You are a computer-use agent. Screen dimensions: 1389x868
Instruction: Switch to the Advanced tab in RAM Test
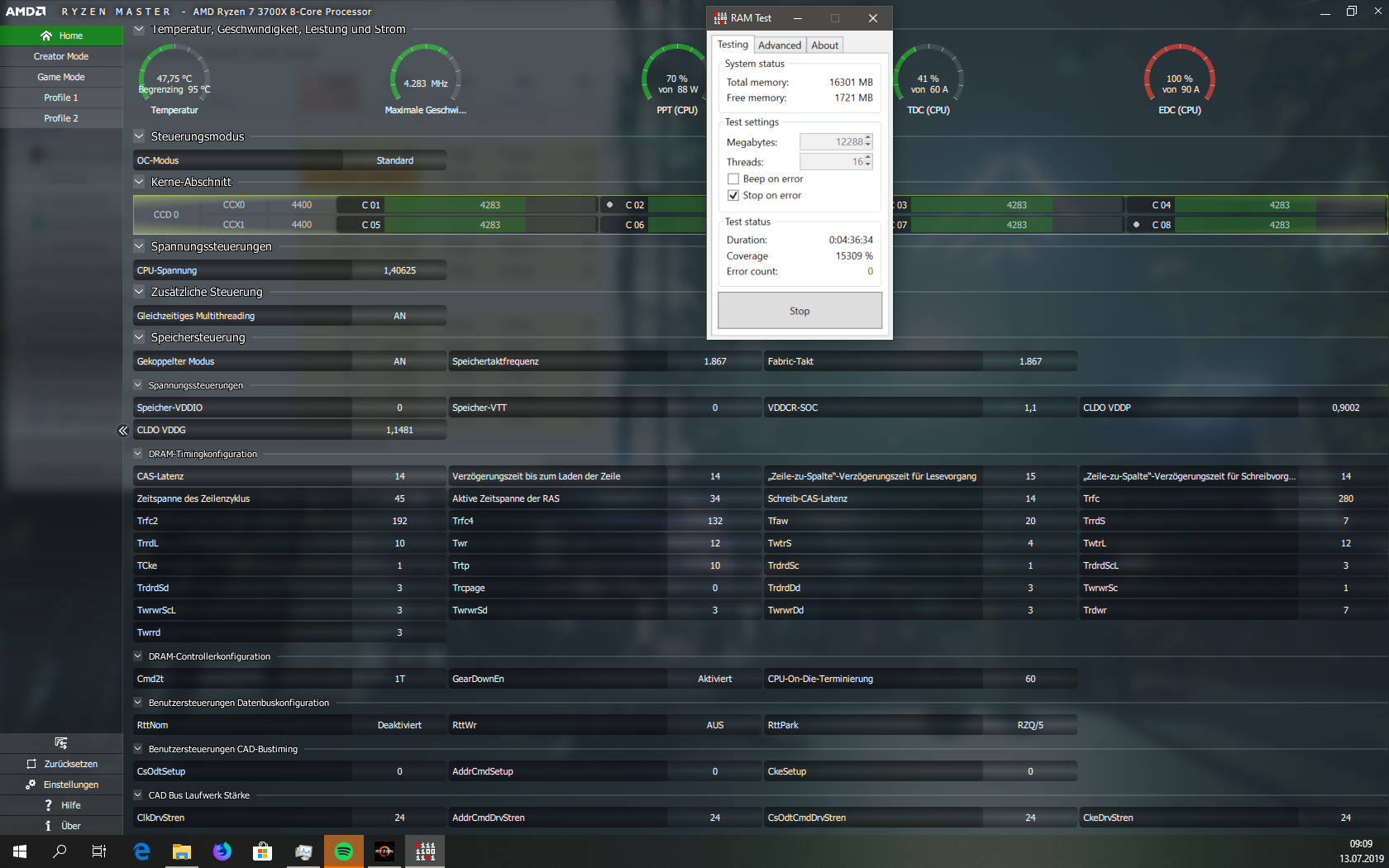(x=780, y=45)
